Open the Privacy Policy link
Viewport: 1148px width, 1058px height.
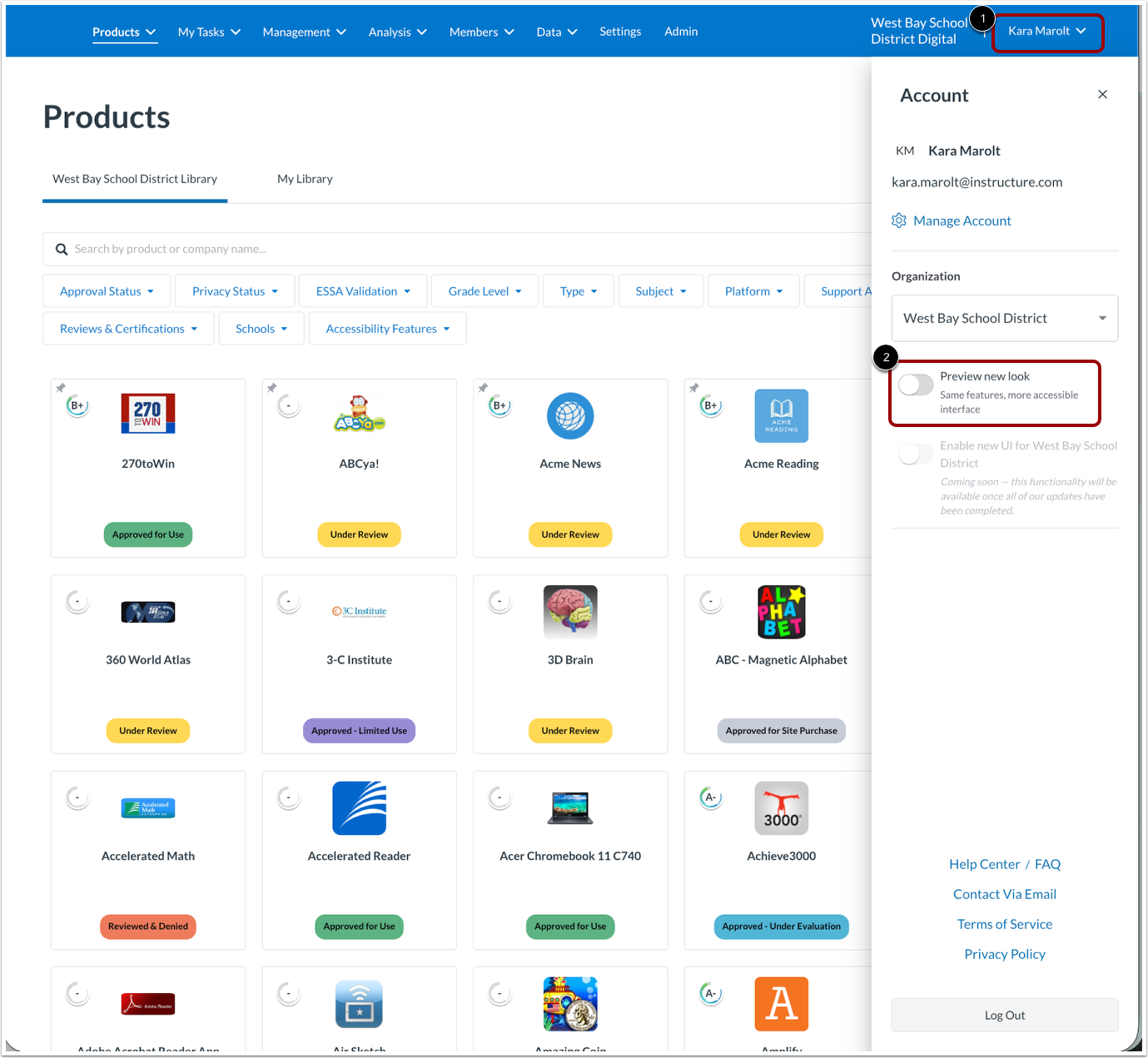tap(1005, 954)
